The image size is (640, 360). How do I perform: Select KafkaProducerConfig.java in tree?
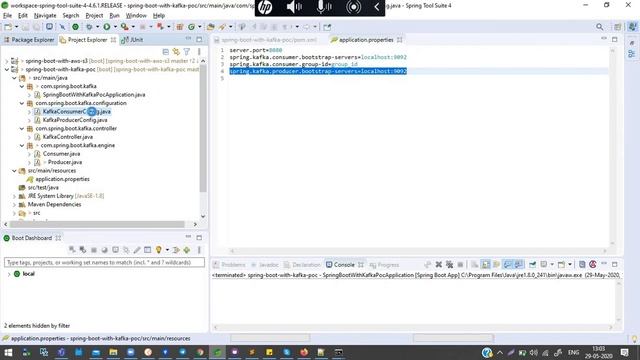point(75,120)
